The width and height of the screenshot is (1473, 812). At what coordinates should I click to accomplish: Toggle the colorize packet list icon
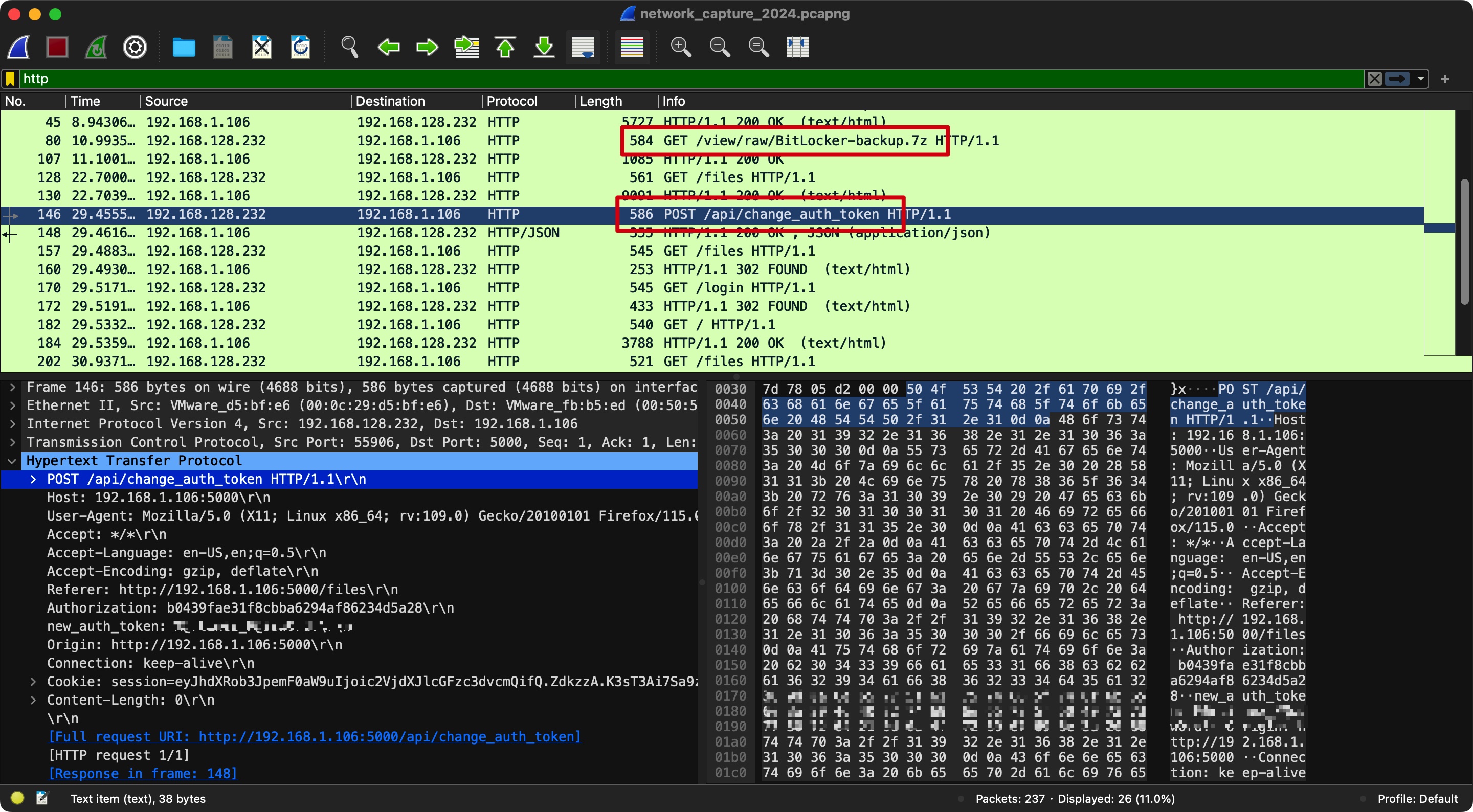(632, 47)
